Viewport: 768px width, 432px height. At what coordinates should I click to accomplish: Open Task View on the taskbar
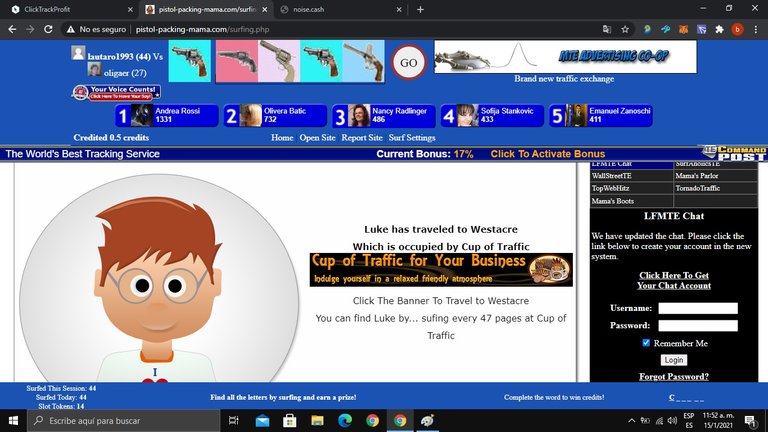click(234, 421)
